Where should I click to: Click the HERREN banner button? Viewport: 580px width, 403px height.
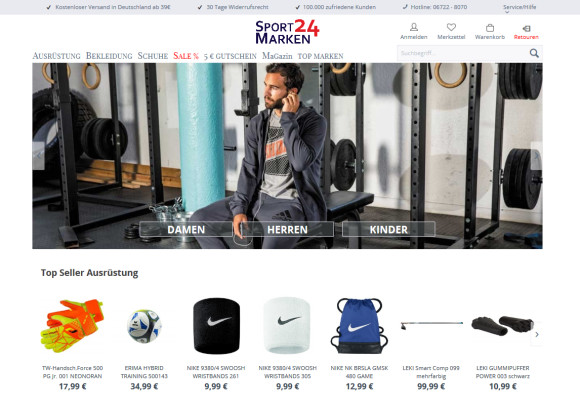(x=287, y=229)
